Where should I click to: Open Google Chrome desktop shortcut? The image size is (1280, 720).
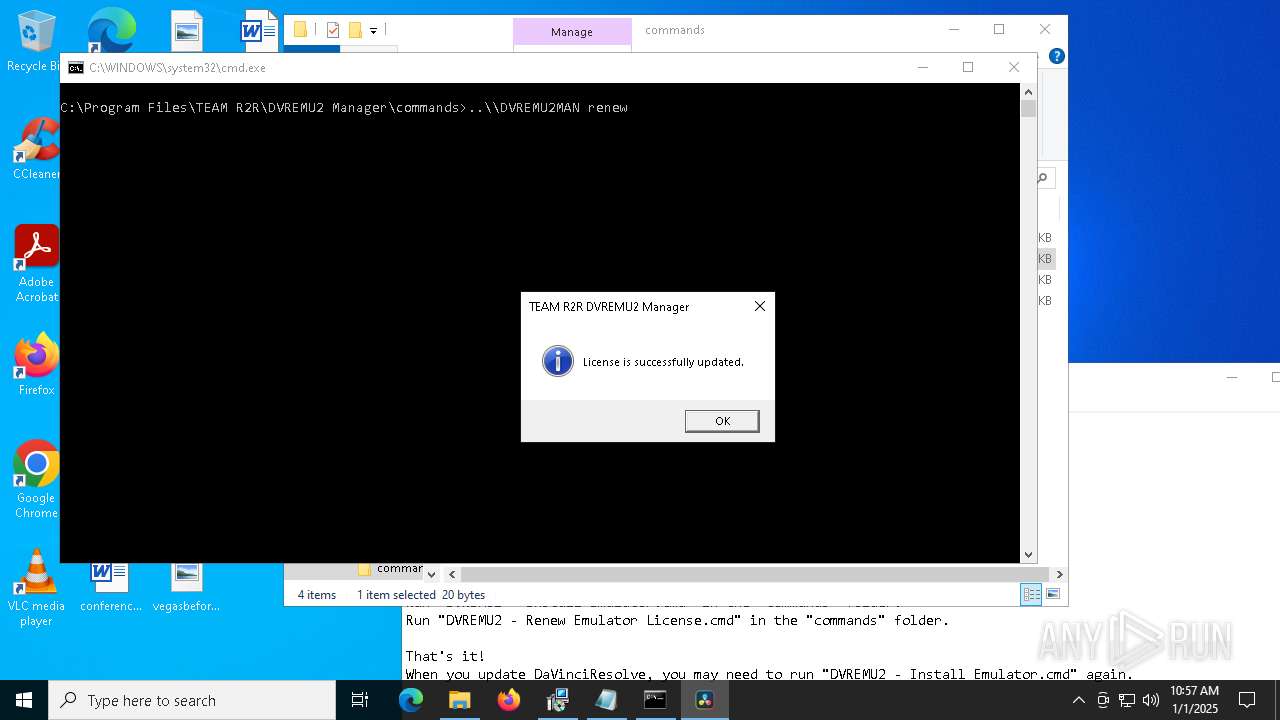pos(36,480)
